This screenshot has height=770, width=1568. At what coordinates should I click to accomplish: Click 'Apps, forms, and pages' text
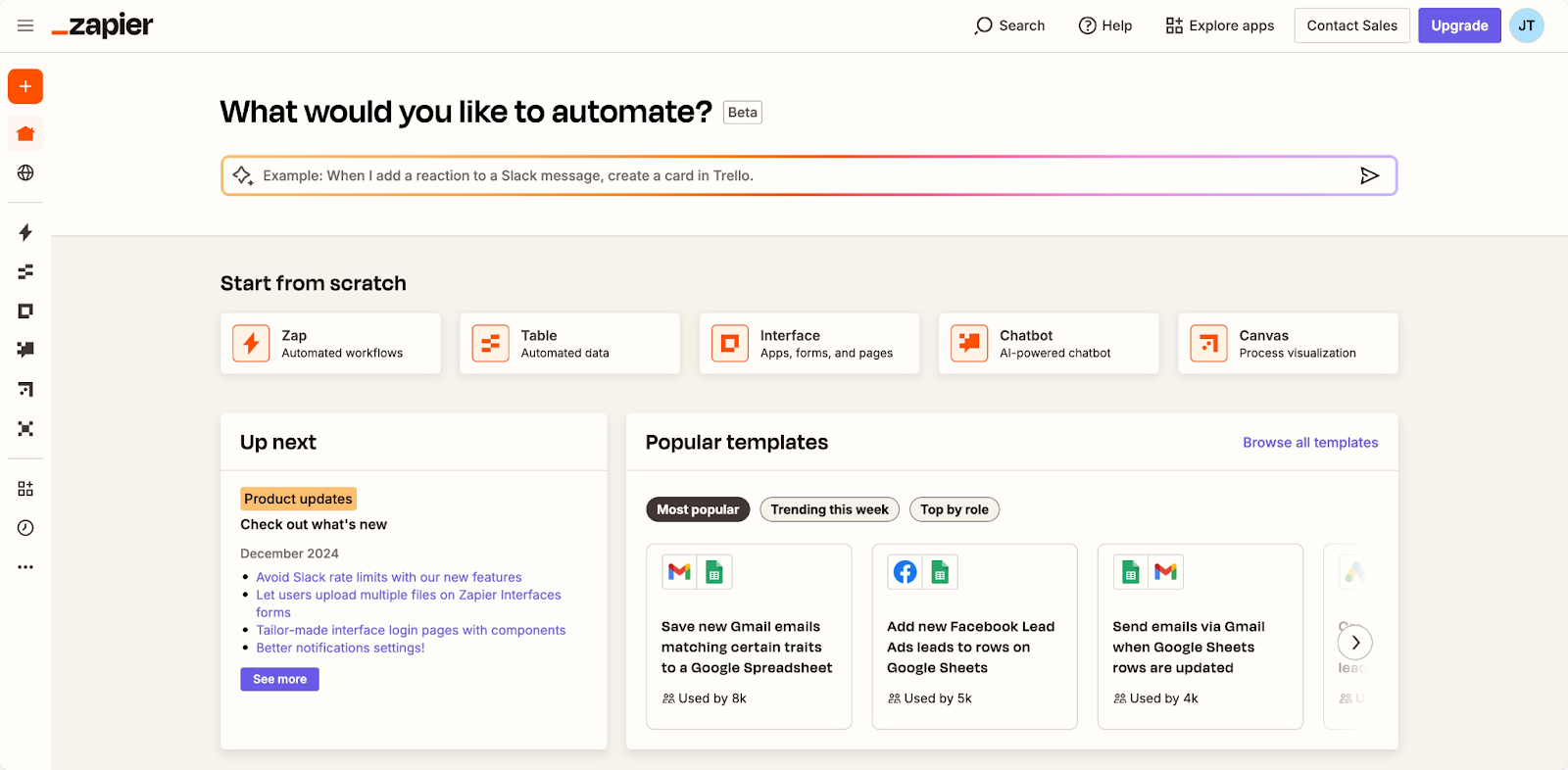tap(826, 353)
